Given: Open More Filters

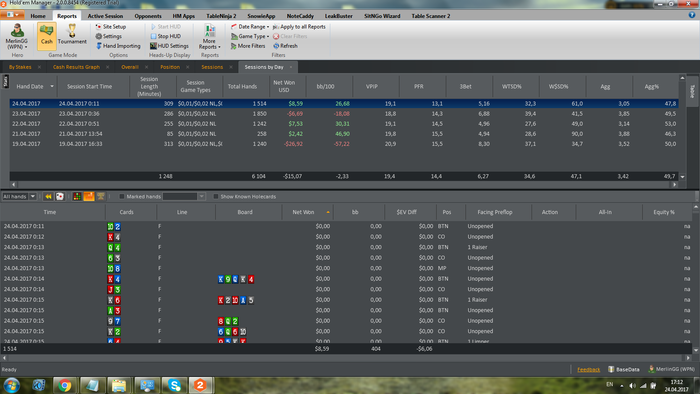Looking at the screenshot, I should pyautogui.click(x=248, y=46).
